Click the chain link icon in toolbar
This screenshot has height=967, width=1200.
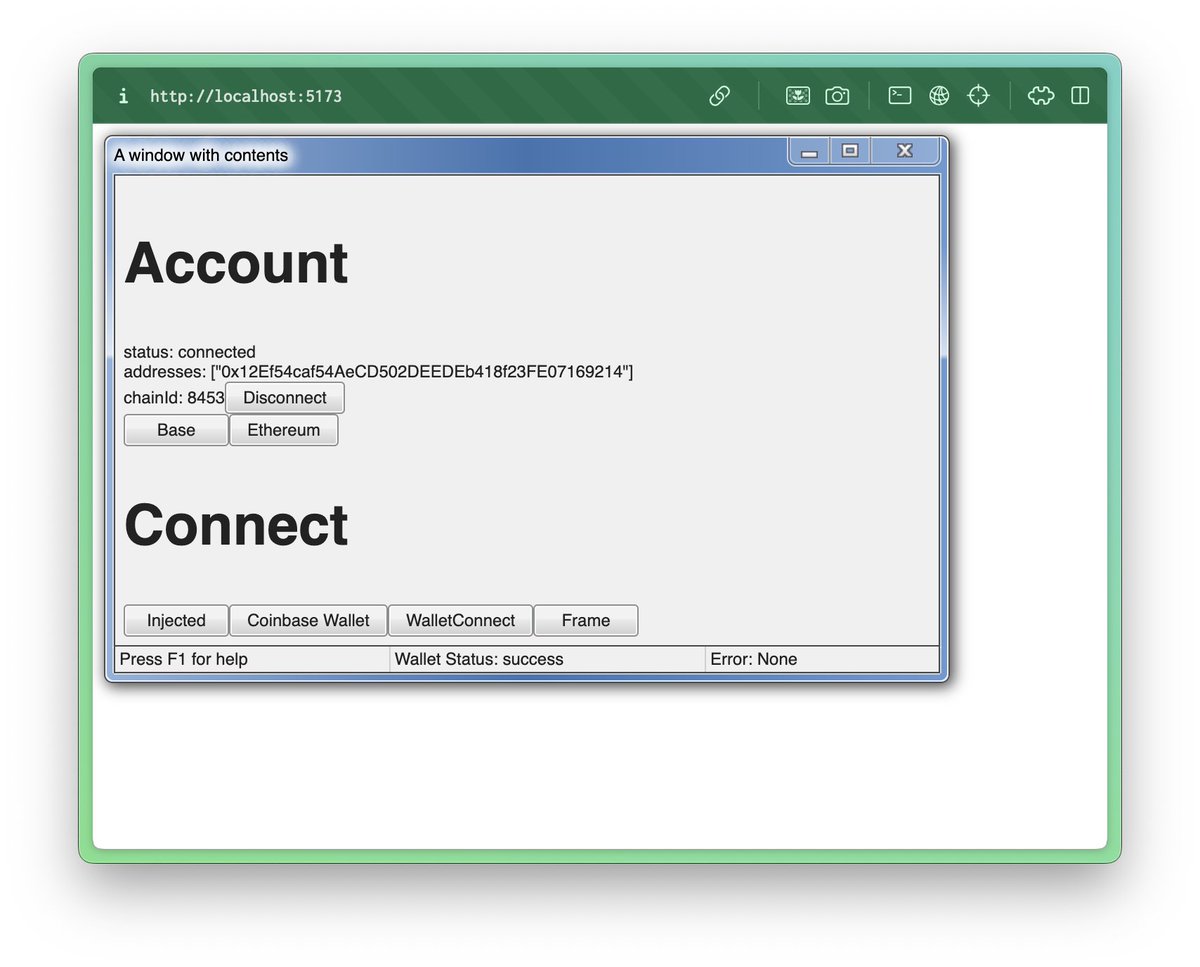pyautogui.click(x=720, y=96)
